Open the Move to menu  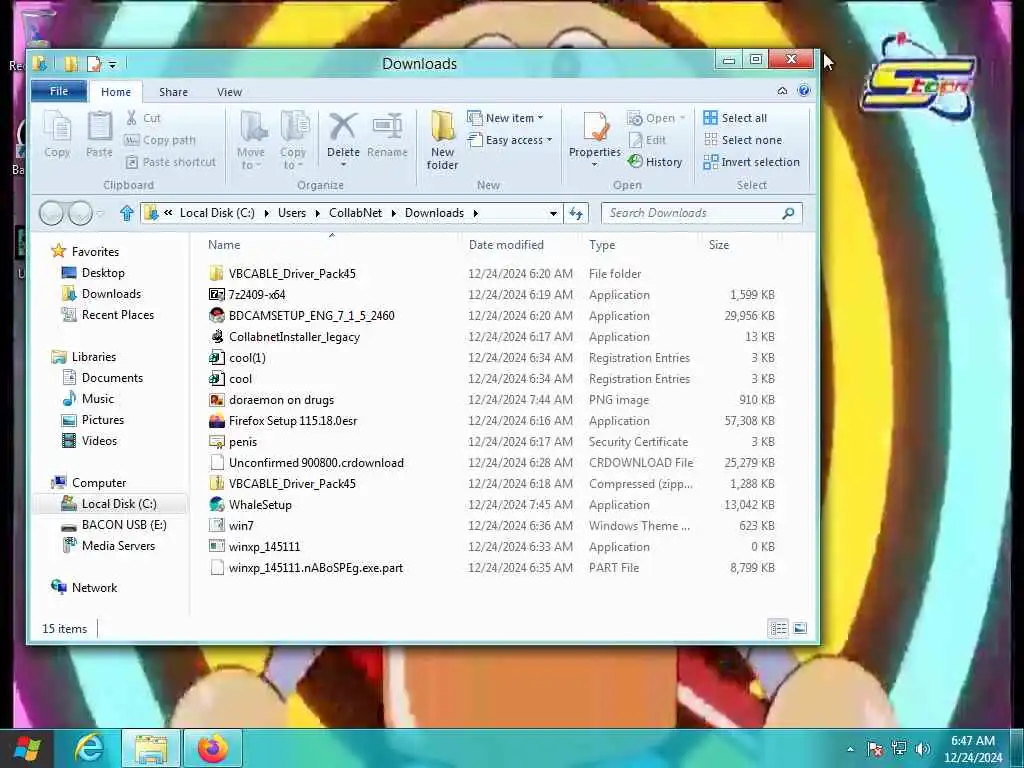[x=251, y=140]
